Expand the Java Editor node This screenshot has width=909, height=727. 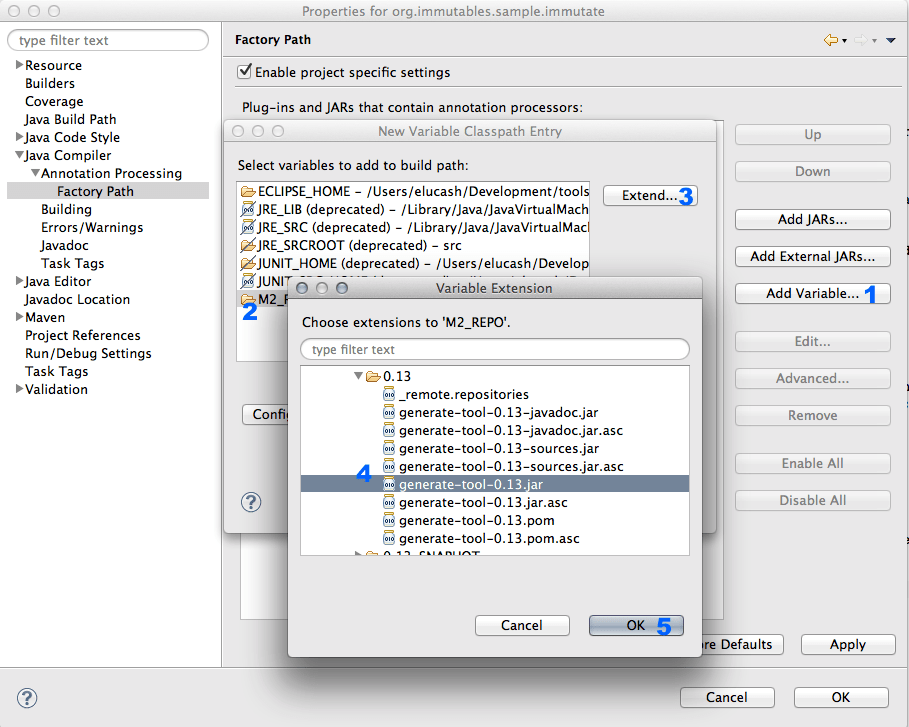pos(19,281)
